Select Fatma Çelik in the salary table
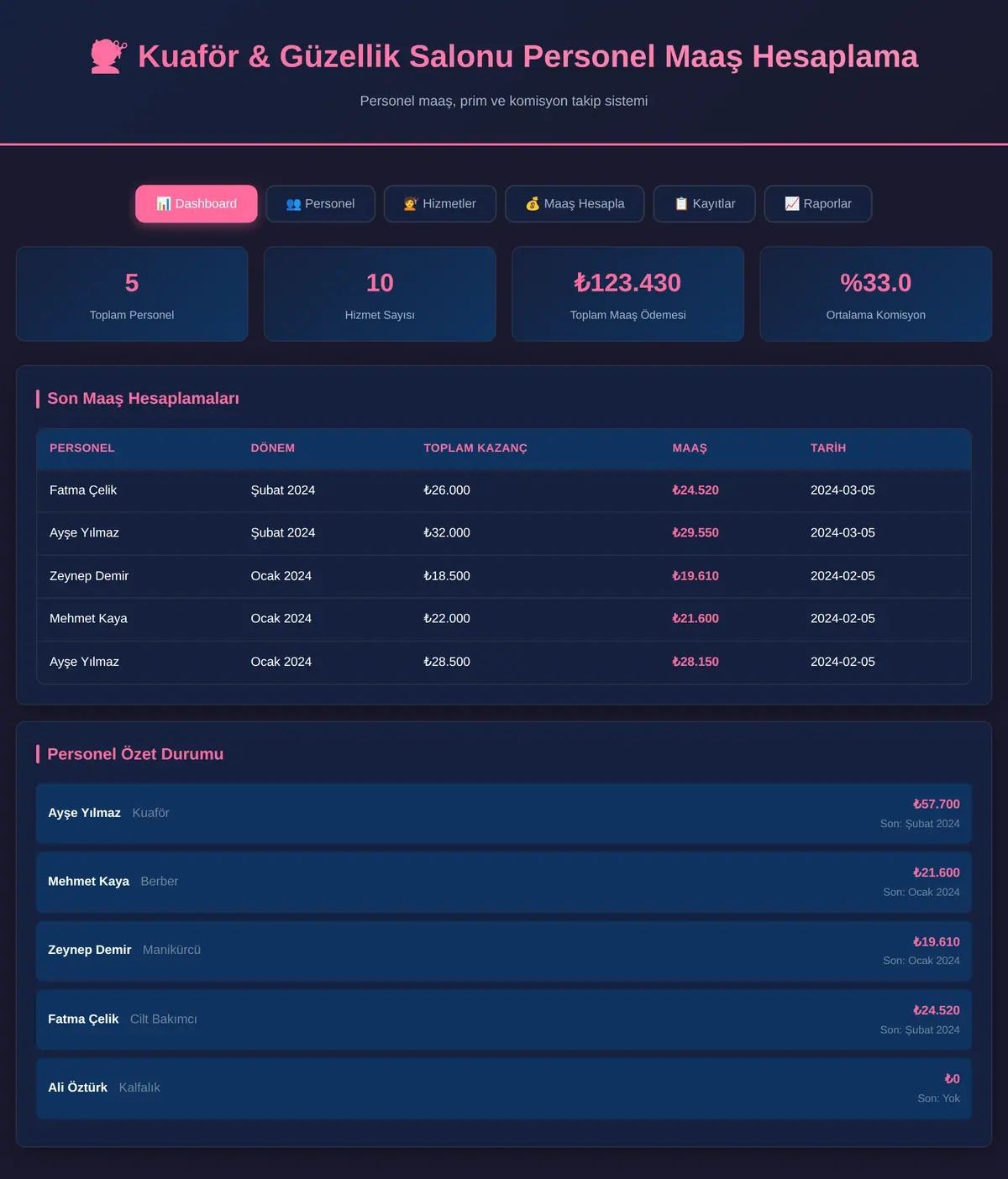1008x1179 pixels. pyautogui.click(x=83, y=490)
